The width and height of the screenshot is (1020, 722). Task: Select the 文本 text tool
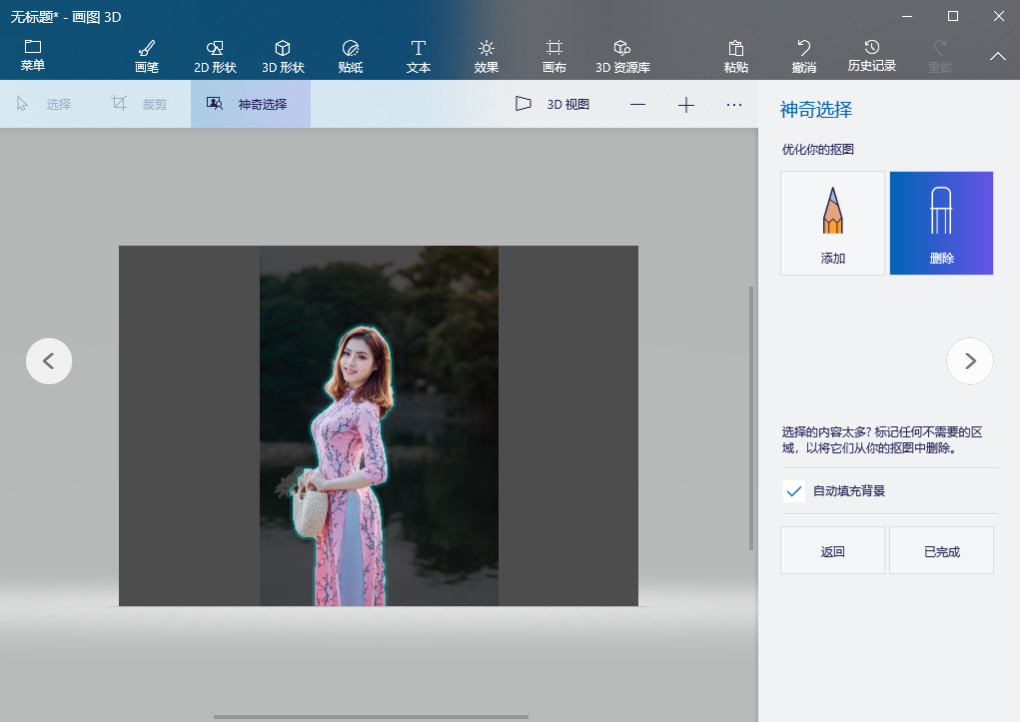418,57
